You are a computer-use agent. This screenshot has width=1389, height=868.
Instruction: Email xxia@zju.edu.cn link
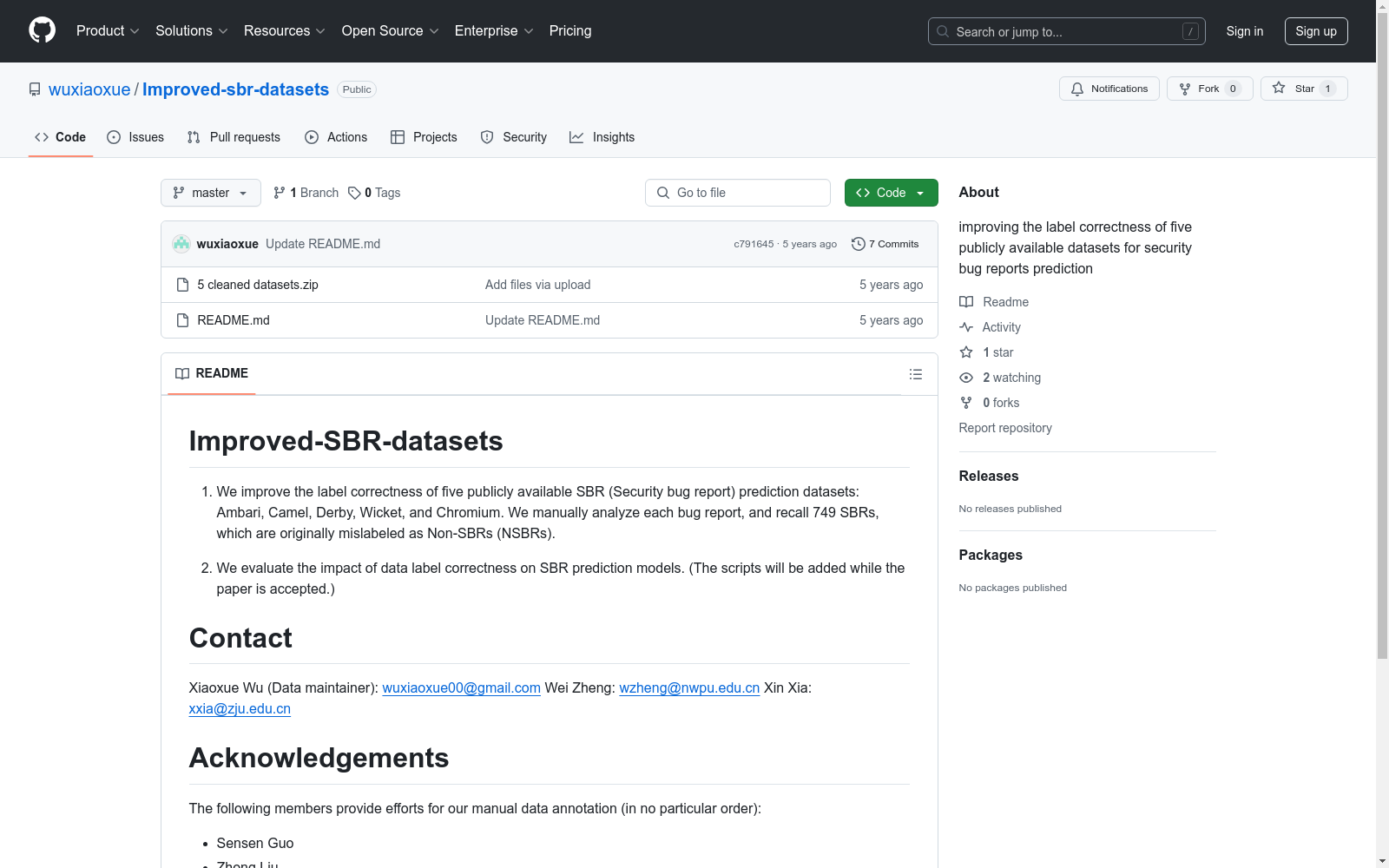pos(240,708)
